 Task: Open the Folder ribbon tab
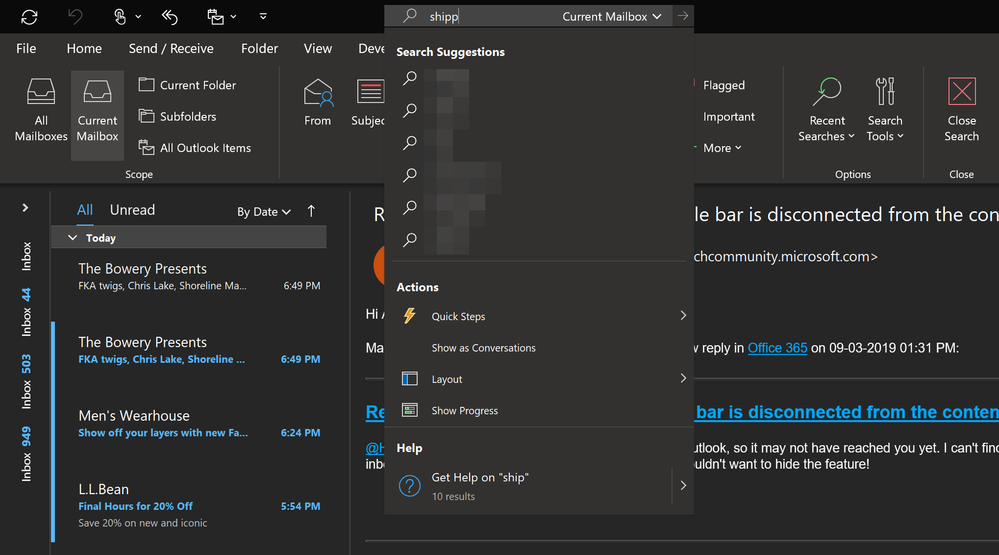[x=259, y=48]
